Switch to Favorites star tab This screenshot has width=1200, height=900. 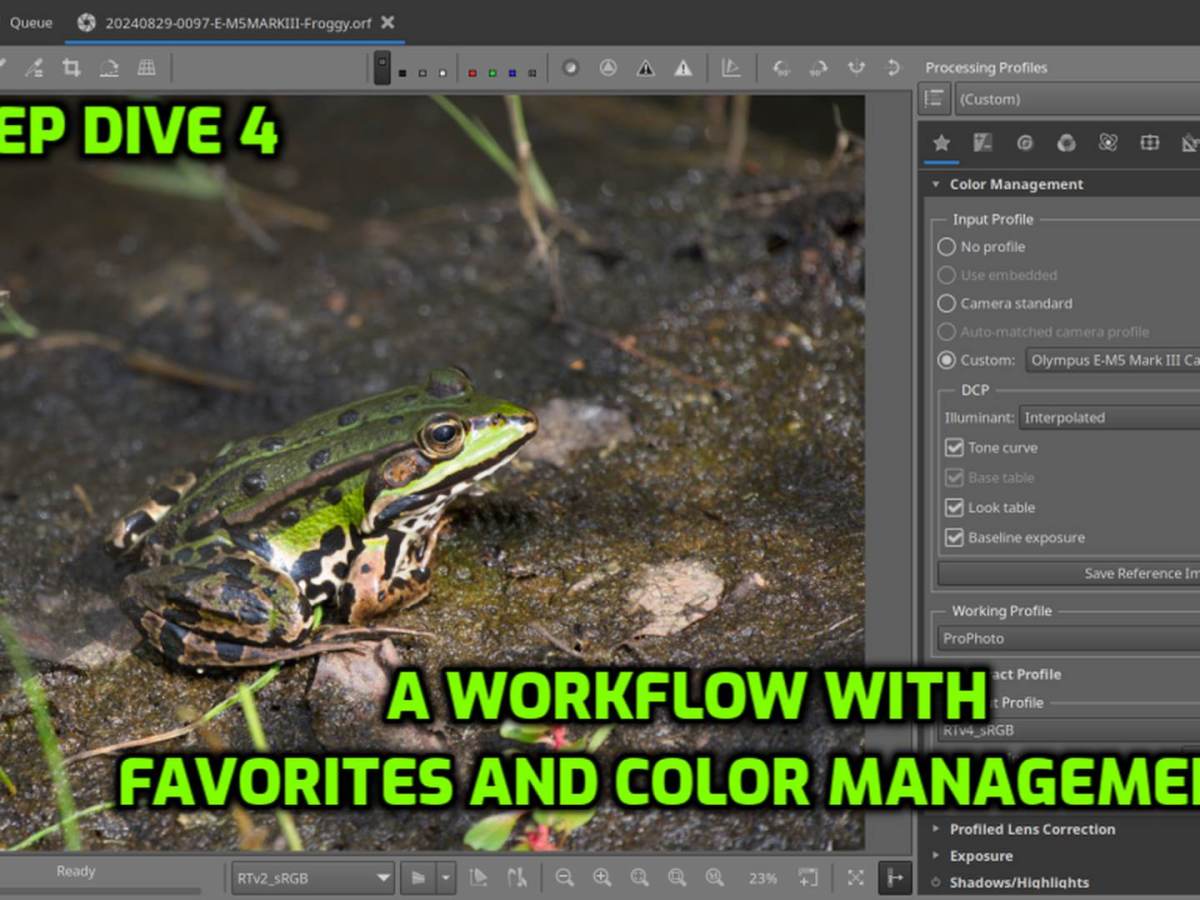point(941,143)
